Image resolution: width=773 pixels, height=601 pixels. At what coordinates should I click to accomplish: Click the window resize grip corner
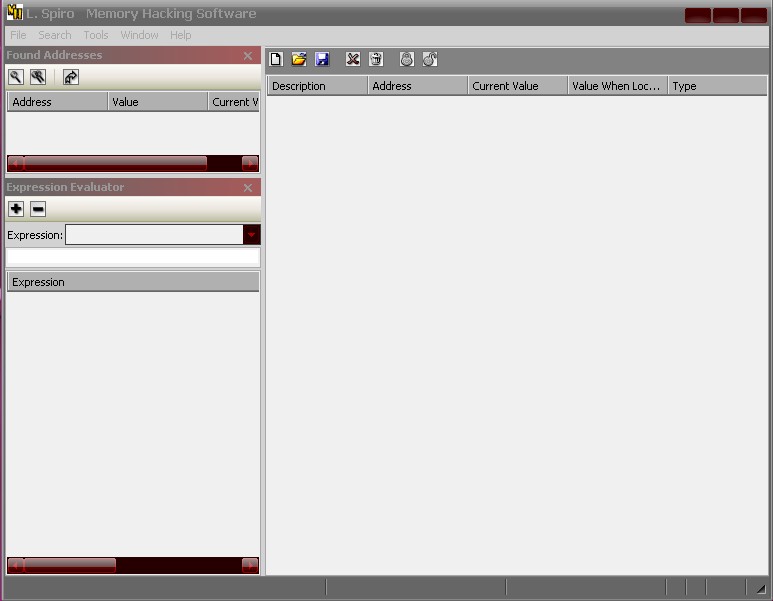pos(761,588)
